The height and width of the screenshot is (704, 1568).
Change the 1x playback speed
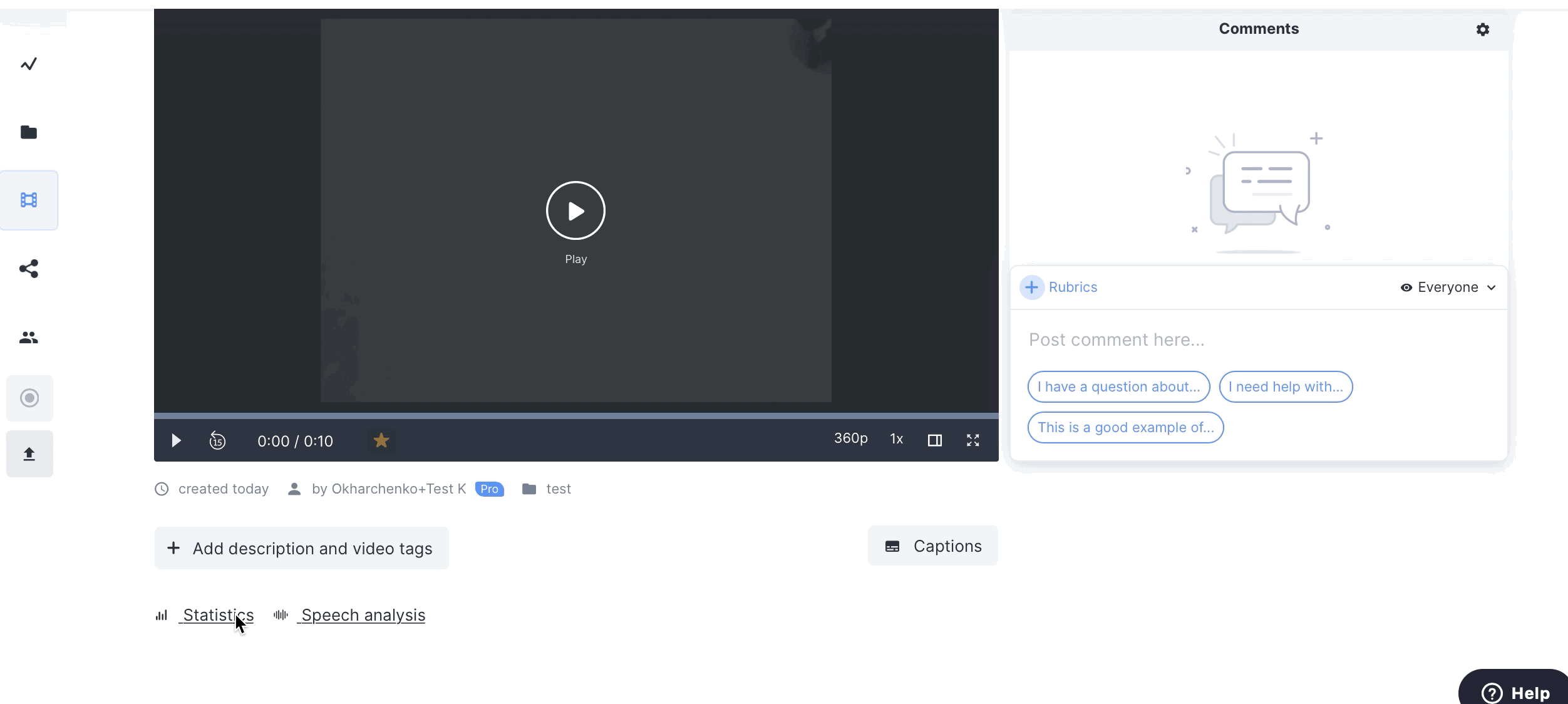[896, 439]
